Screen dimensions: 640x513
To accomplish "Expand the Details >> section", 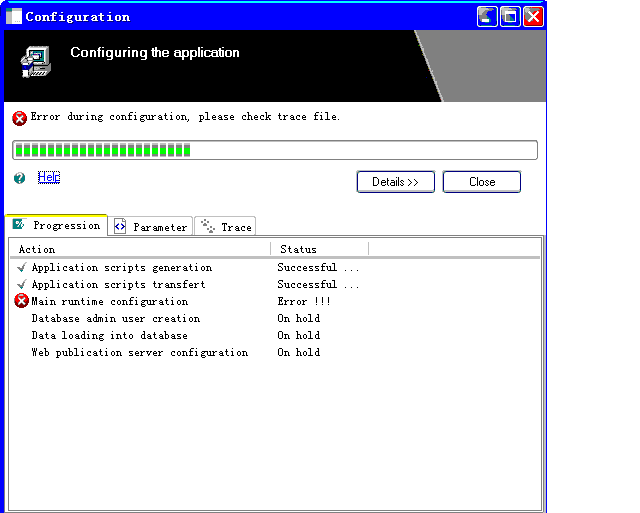I will click(395, 182).
